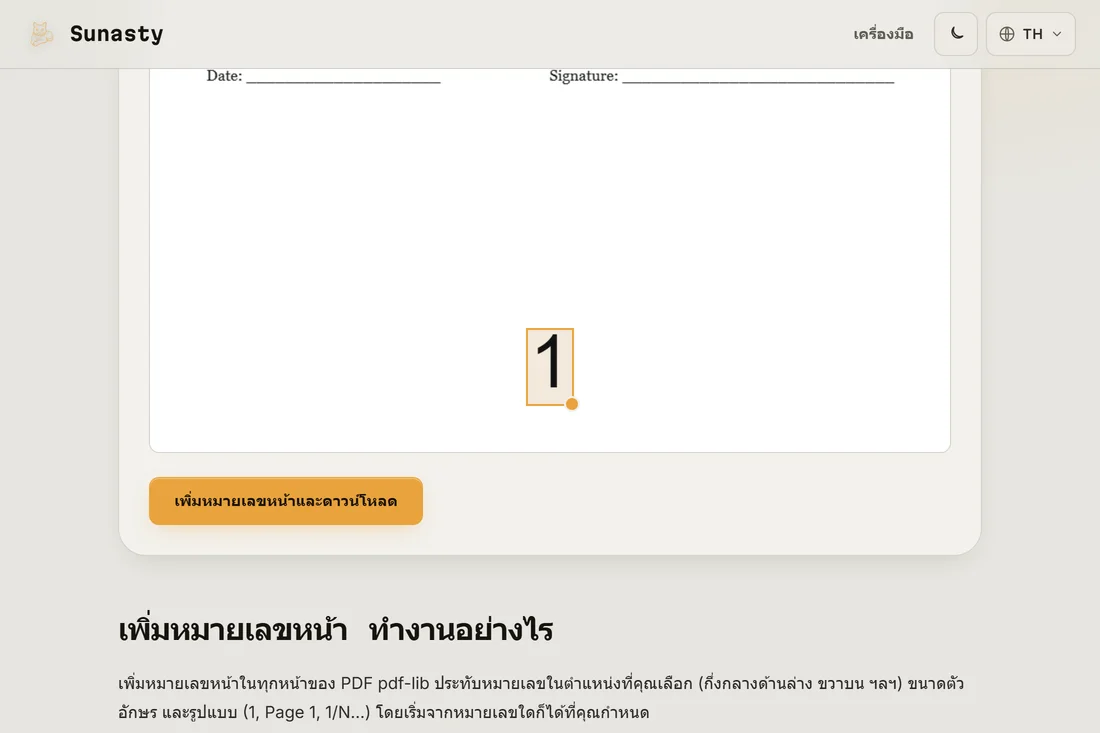Screen dimensions: 1100x733
Task: Click the globe icon in language selector
Action: 1007,34
